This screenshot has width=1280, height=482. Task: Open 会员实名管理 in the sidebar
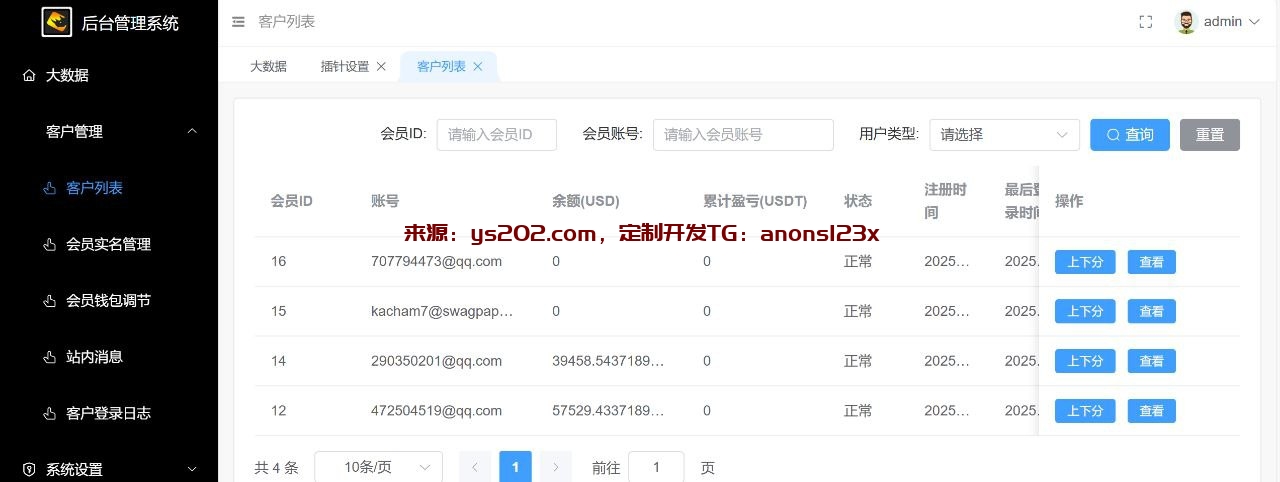coord(108,244)
